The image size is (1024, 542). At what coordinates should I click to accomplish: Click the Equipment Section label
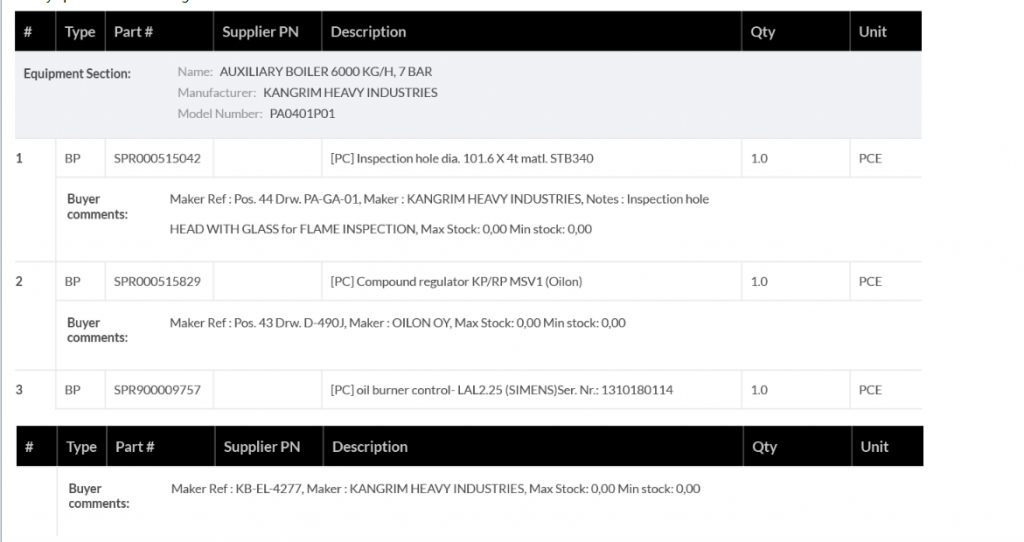tap(77, 74)
